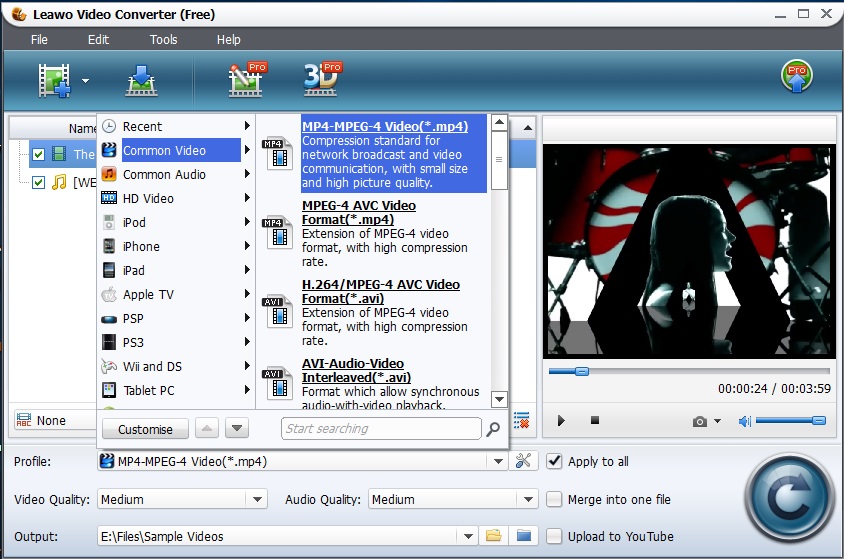Click the profile settings tools icon
Viewport: 844px width, 559px height.
coord(523,461)
